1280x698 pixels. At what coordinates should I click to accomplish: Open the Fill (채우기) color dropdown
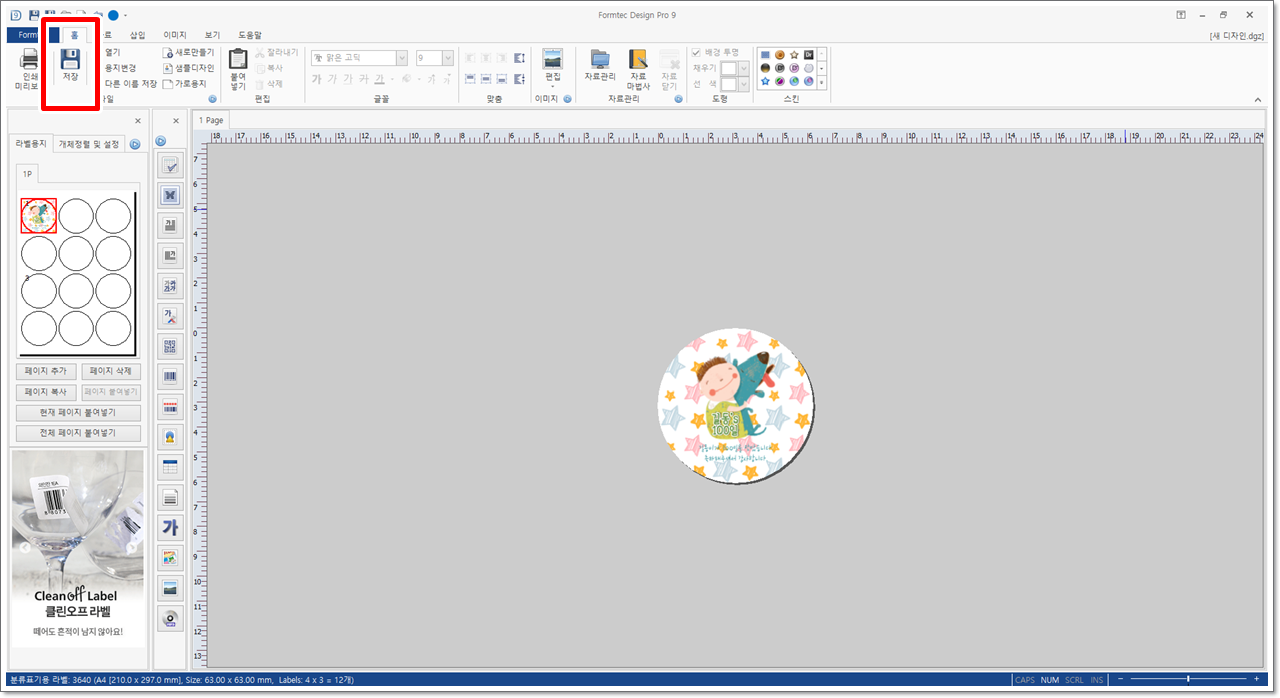pyautogui.click(x=743, y=68)
